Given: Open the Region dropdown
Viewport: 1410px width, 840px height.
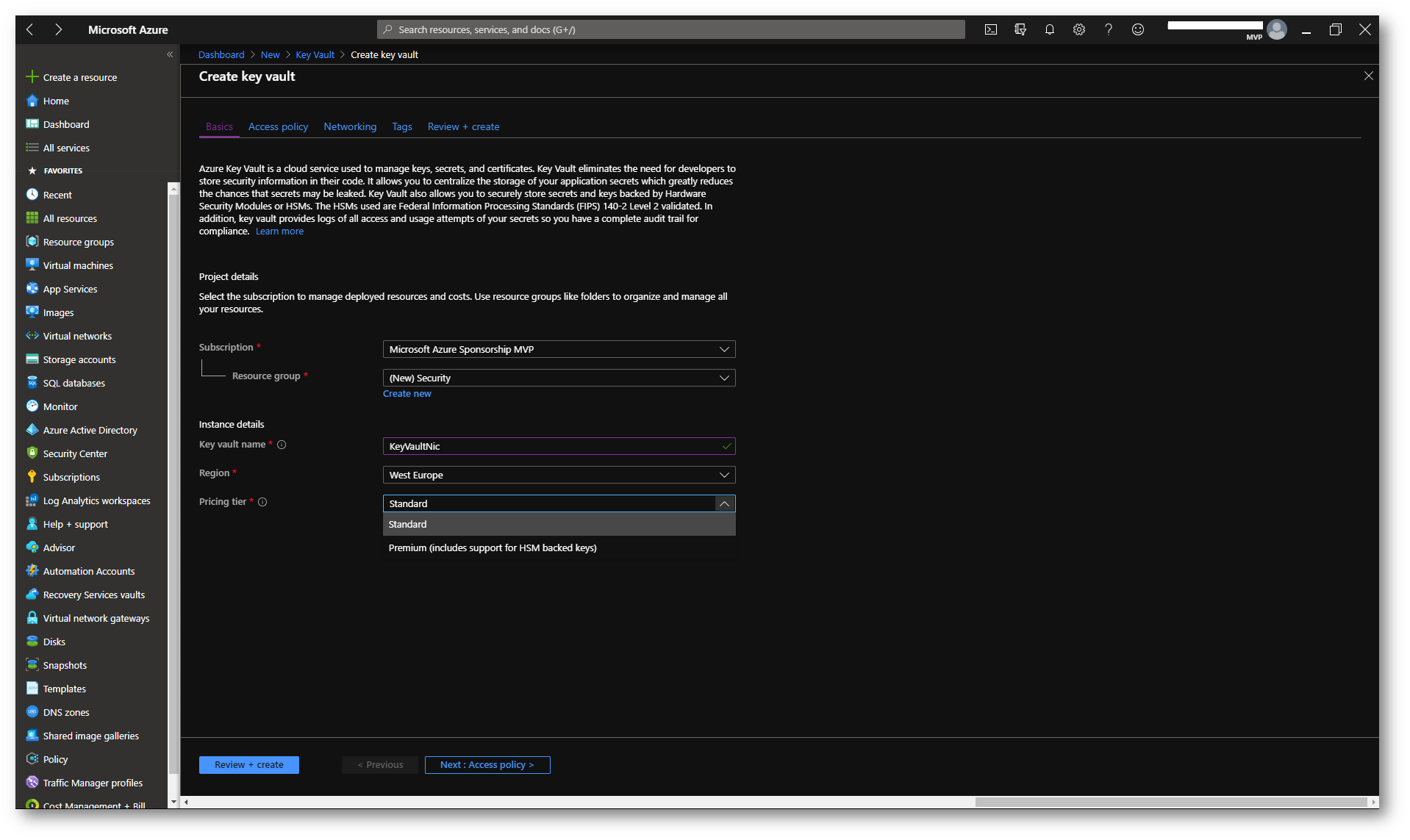Looking at the screenshot, I should [x=559, y=475].
